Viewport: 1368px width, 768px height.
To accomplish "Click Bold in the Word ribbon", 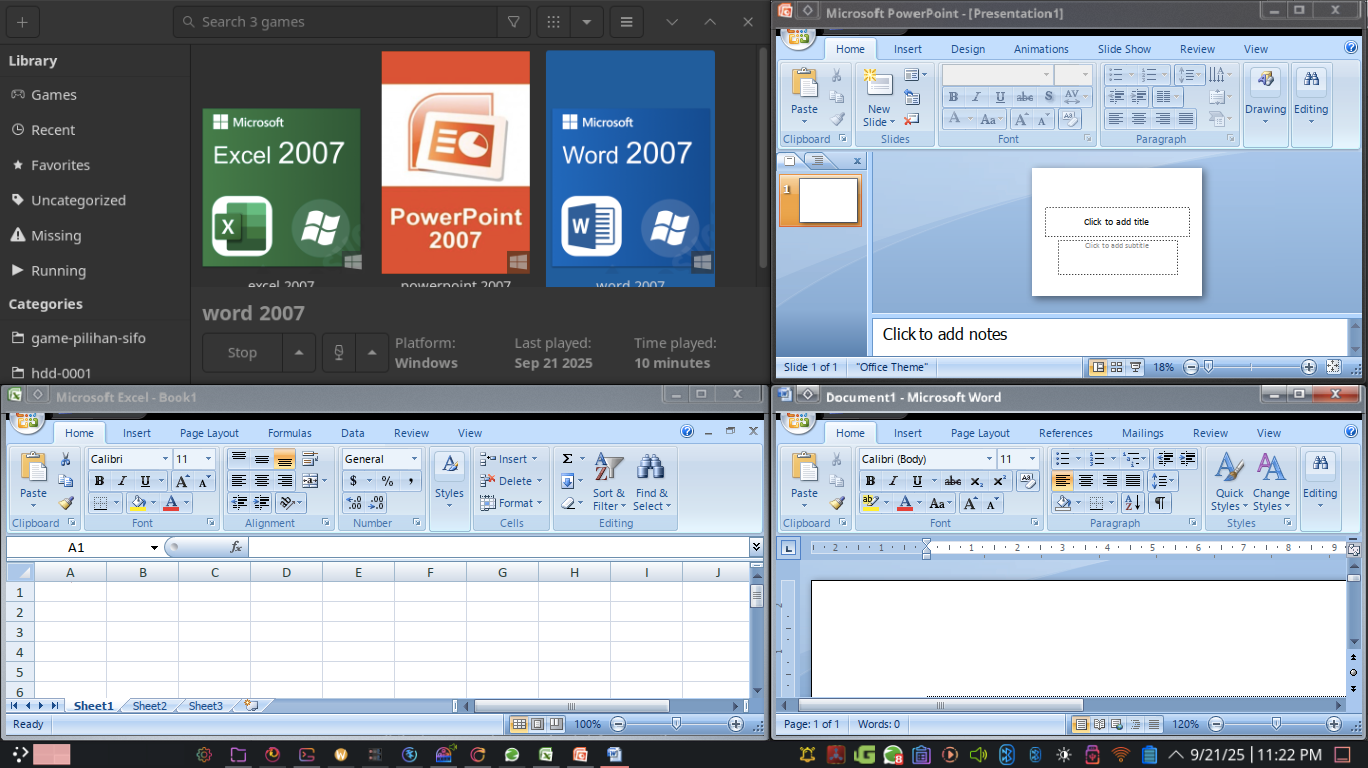I will pyautogui.click(x=870, y=481).
